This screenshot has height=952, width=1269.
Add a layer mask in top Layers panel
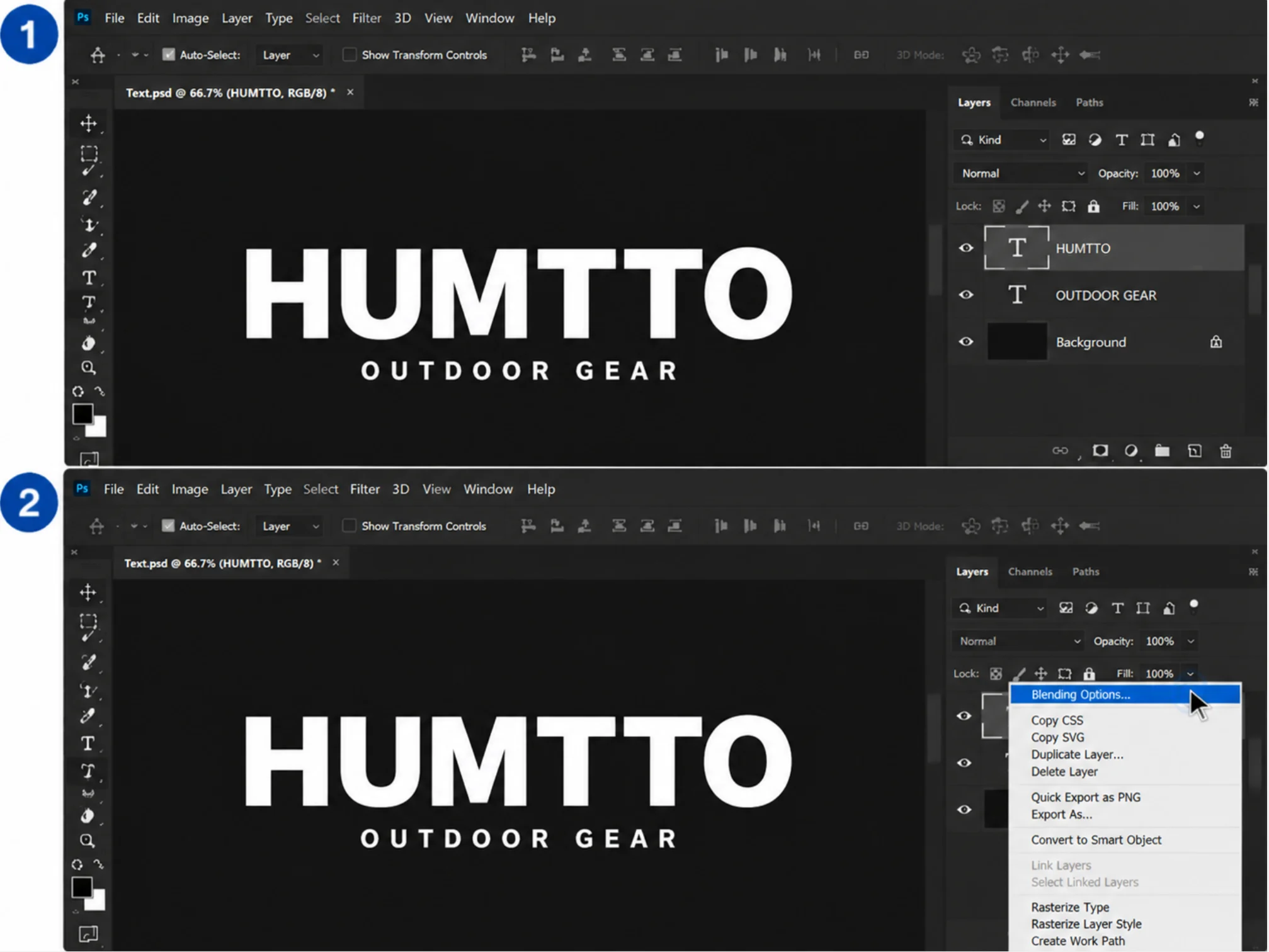coord(1100,451)
